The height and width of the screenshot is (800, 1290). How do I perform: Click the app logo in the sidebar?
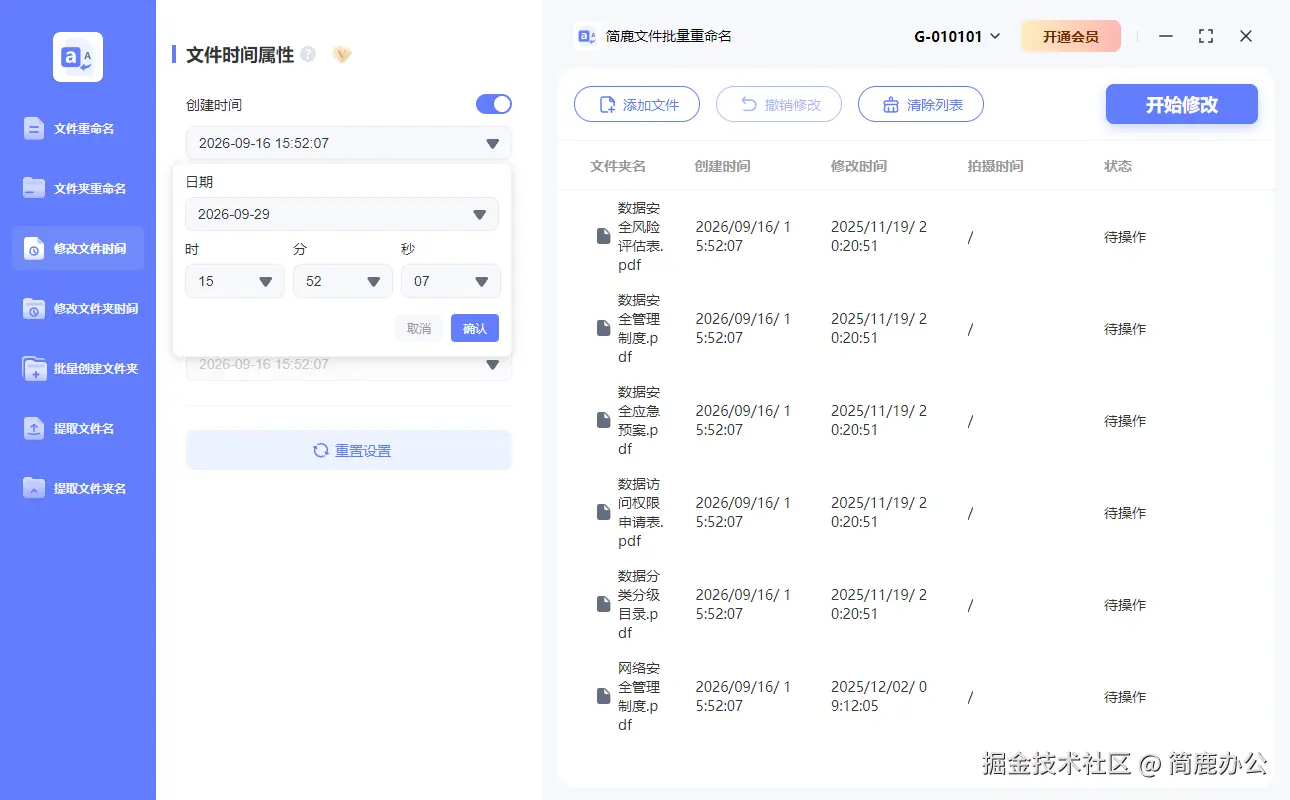(x=78, y=57)
